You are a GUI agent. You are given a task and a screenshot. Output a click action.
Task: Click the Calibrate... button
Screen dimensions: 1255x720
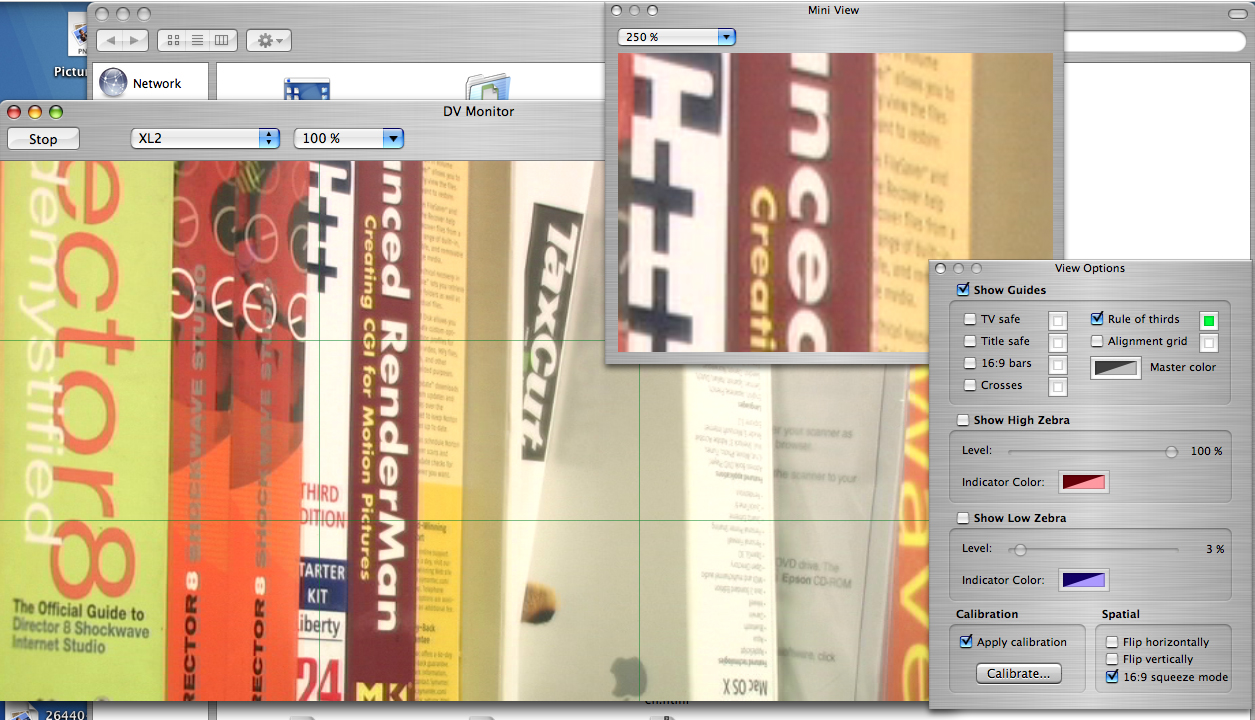pyautogui.click(x=1018, y=674)
